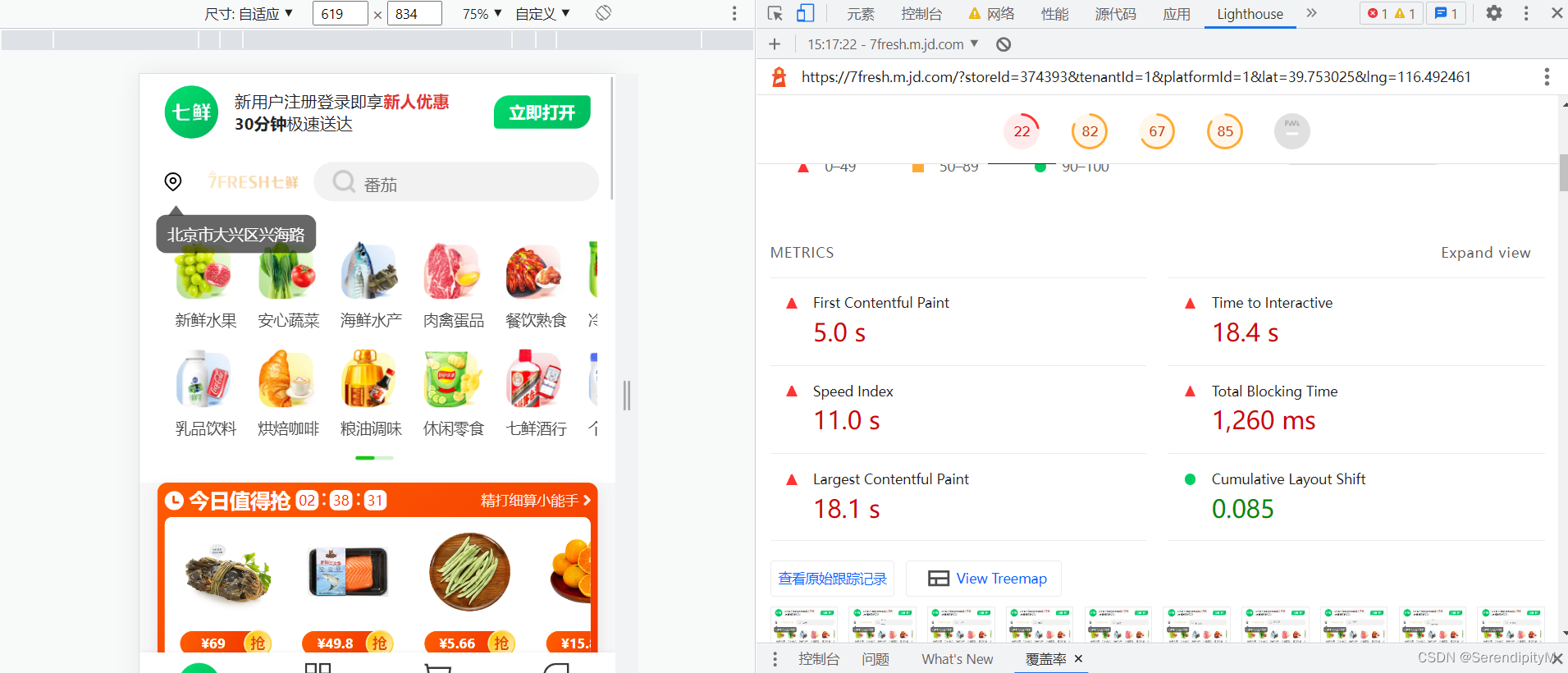Image resolution: width=1568 pixels, height=673 pixels.
Task: Open the 烘焙咖啡 category
Action: point(288,394)
